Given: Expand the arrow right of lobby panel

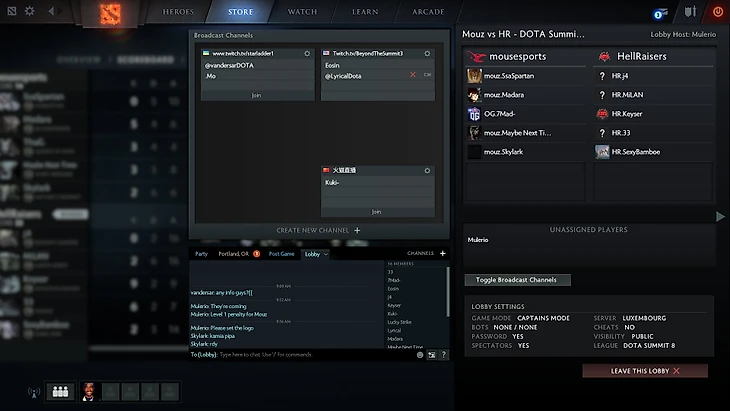Looking at the screenshot, I should click(720, 216).
